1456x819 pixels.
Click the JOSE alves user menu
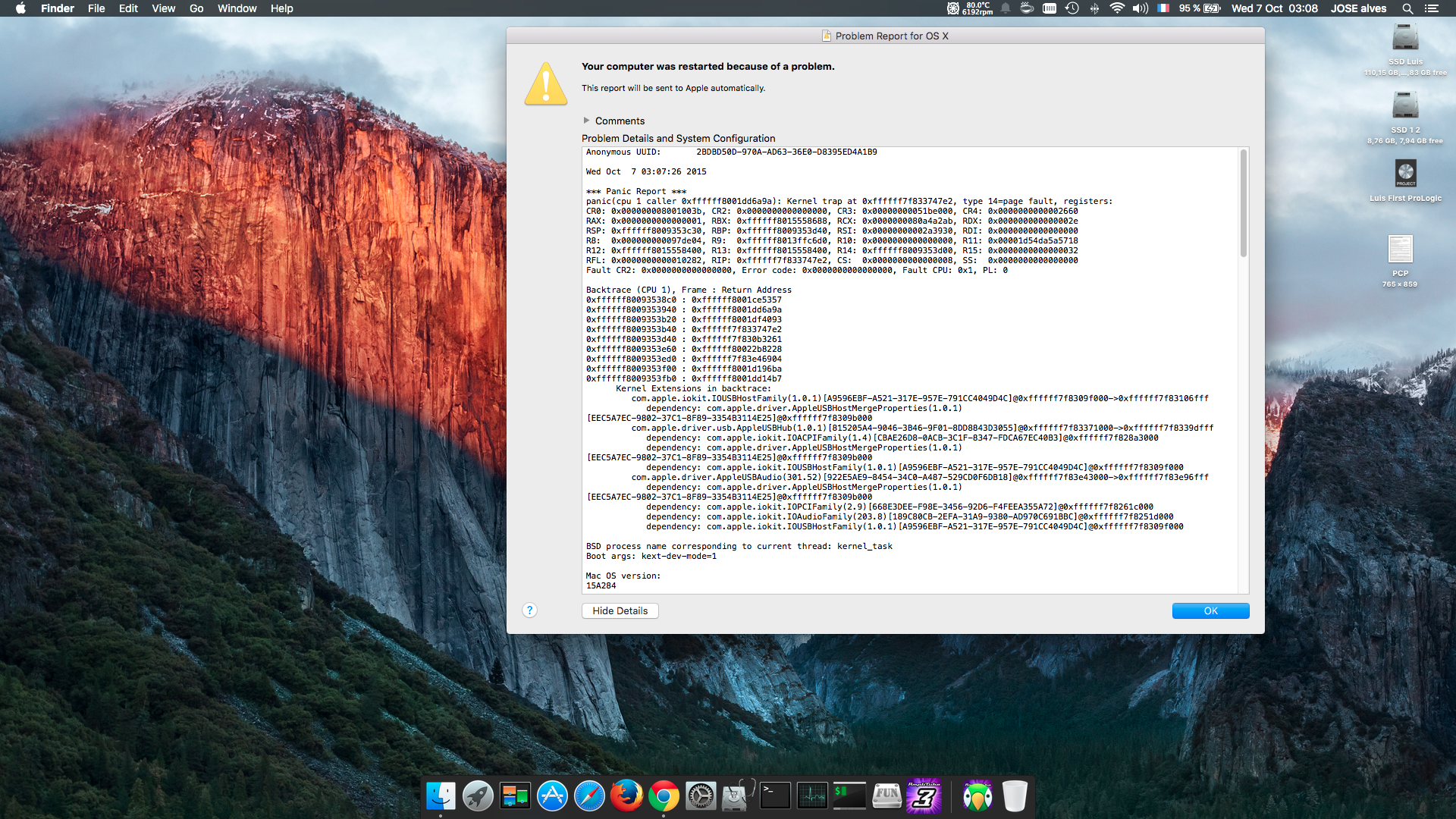[1358, 8]
